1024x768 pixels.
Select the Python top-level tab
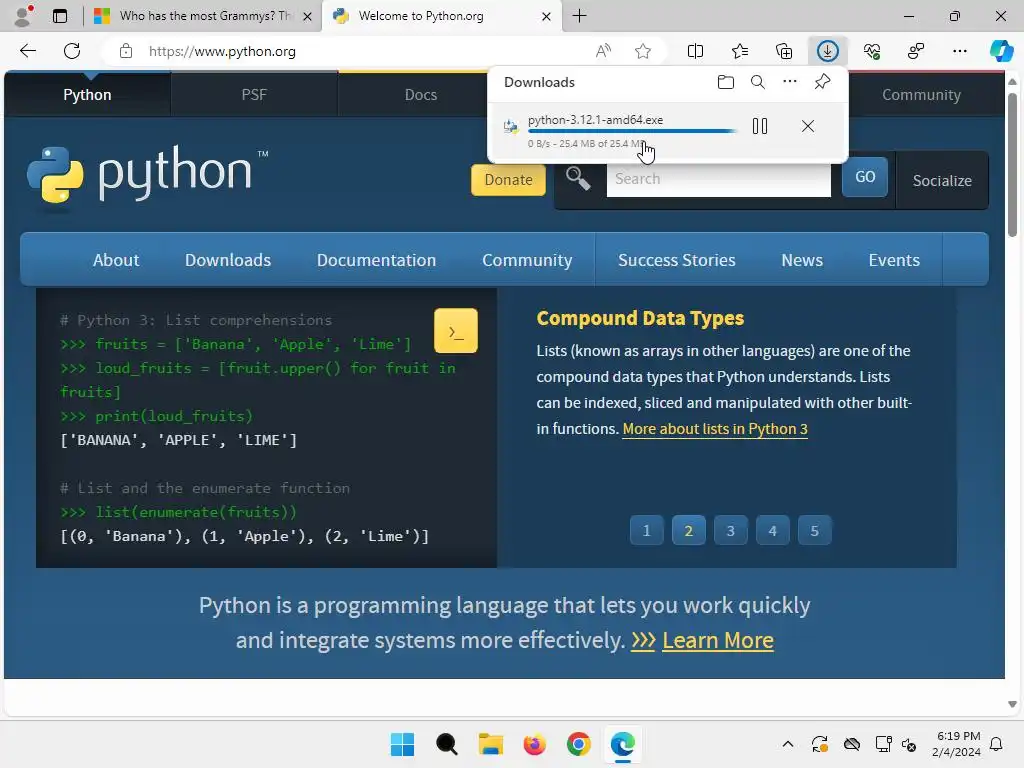87,95
